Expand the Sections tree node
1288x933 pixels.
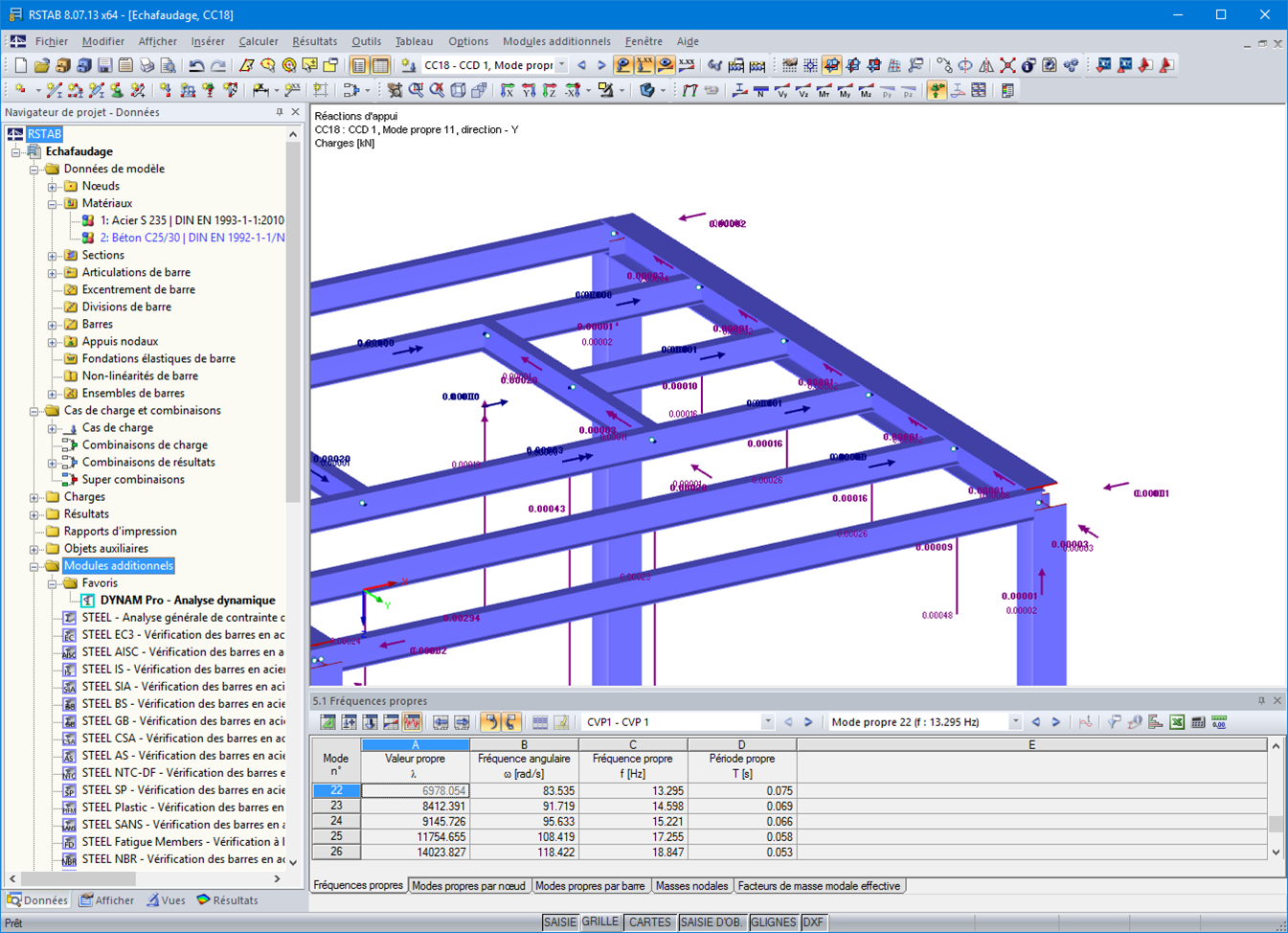coord(53,256)
